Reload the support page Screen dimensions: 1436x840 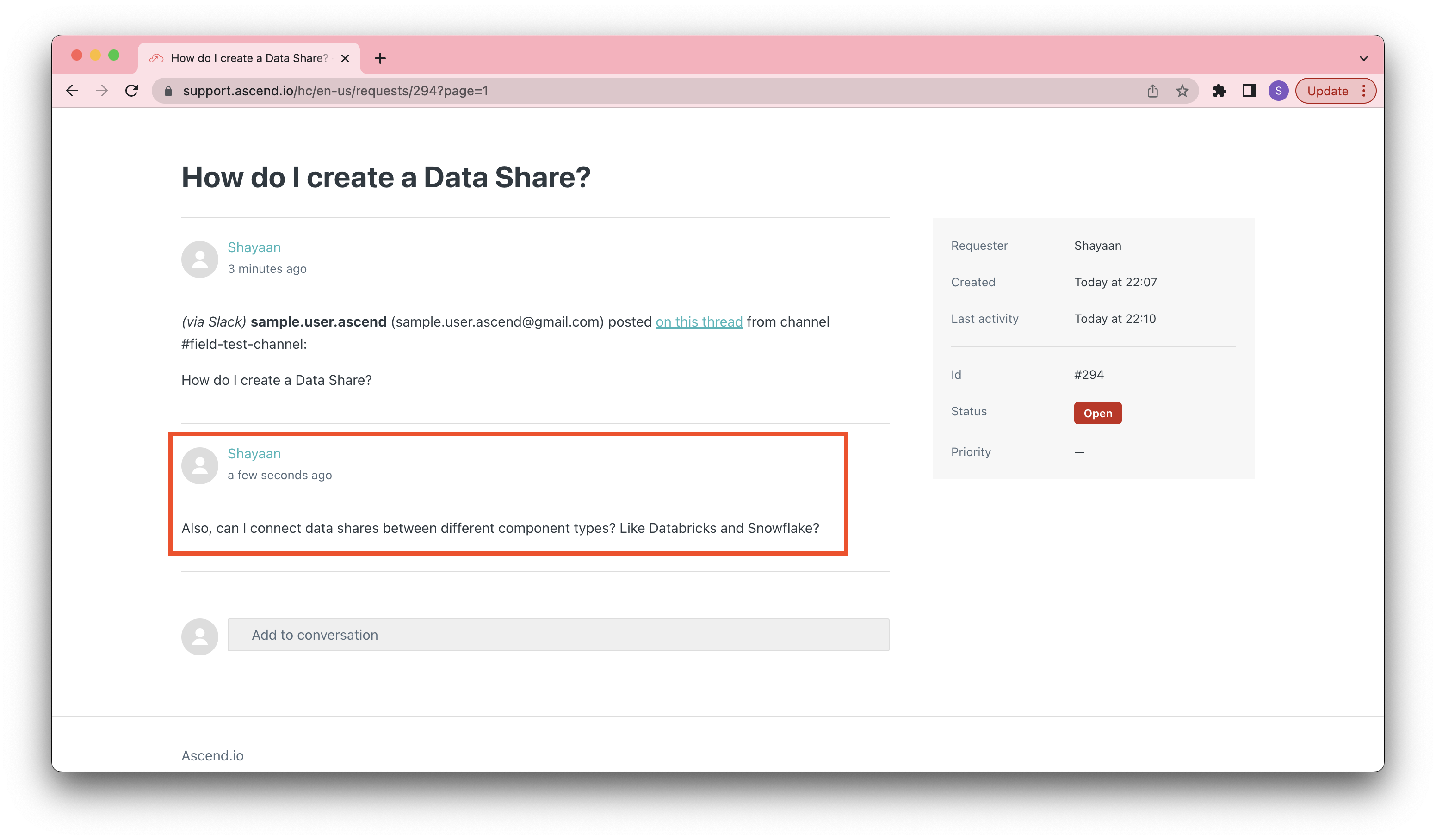[132, 91]
